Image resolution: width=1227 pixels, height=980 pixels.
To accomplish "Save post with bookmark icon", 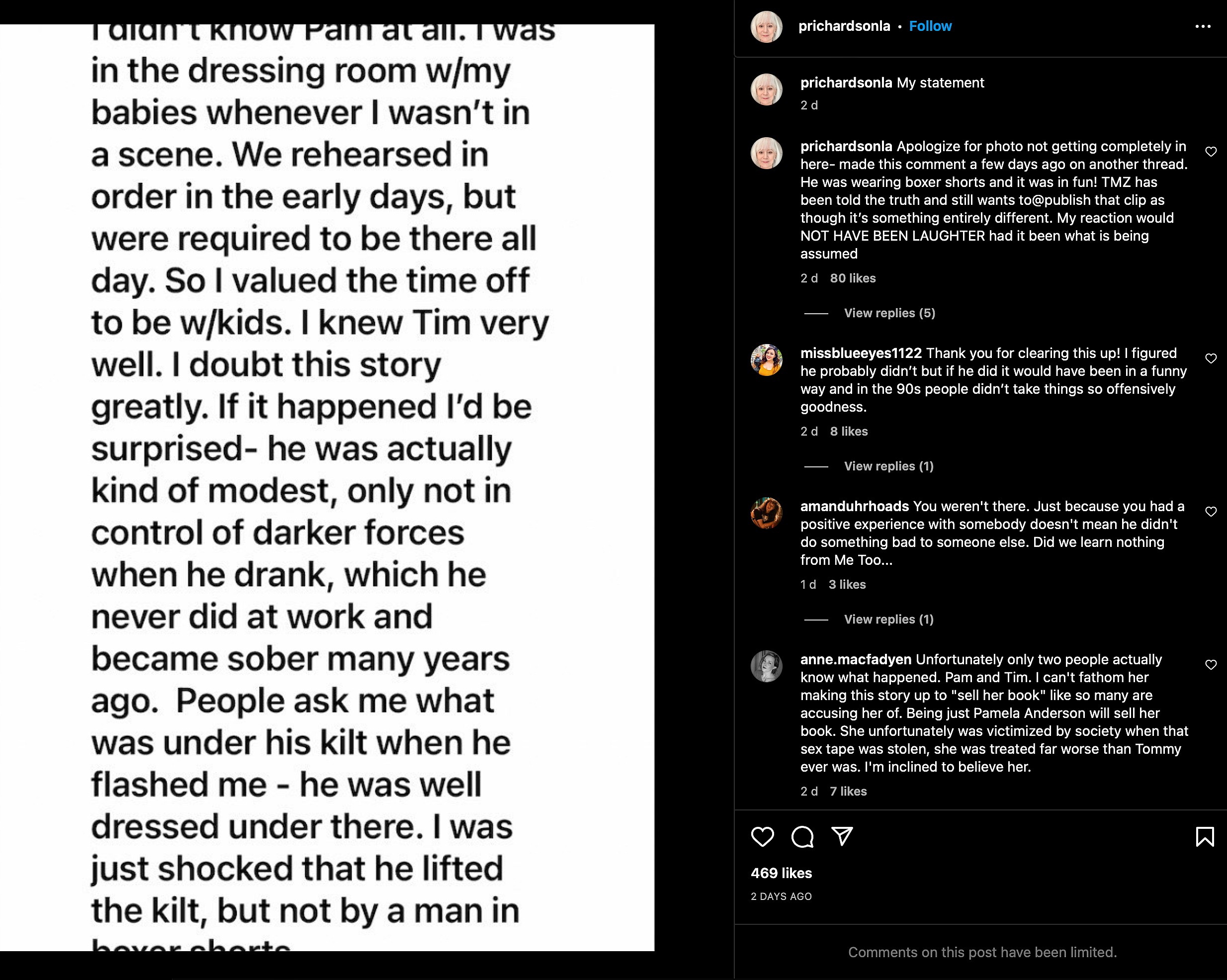I will coord(1205,837).
